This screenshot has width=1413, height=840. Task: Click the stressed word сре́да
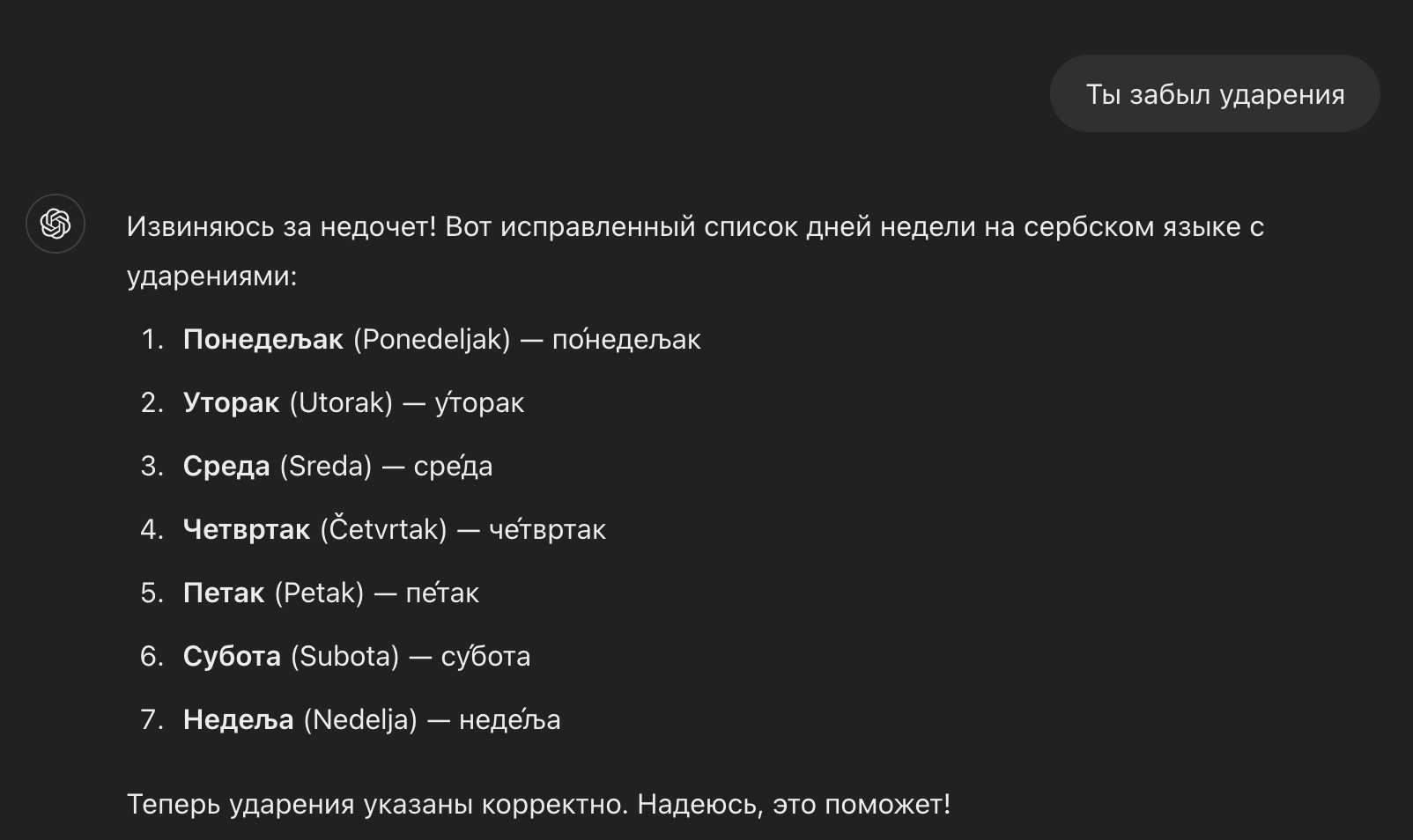coord(453,466)
